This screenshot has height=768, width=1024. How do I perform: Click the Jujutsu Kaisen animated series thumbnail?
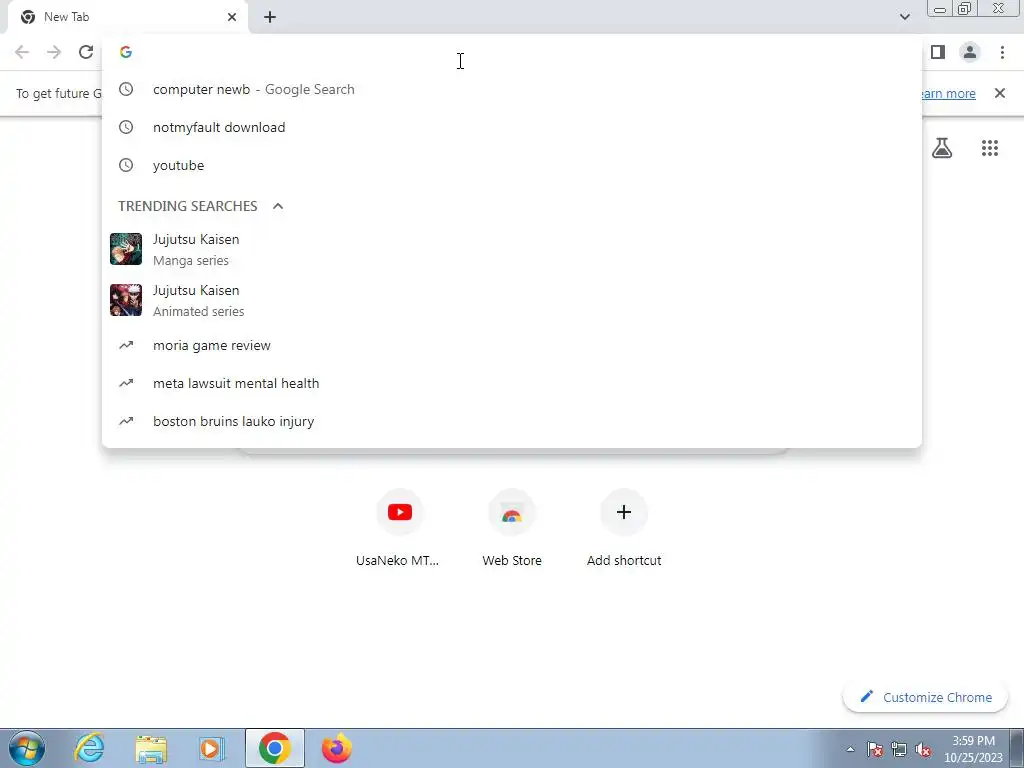click(x=126, y=300)
